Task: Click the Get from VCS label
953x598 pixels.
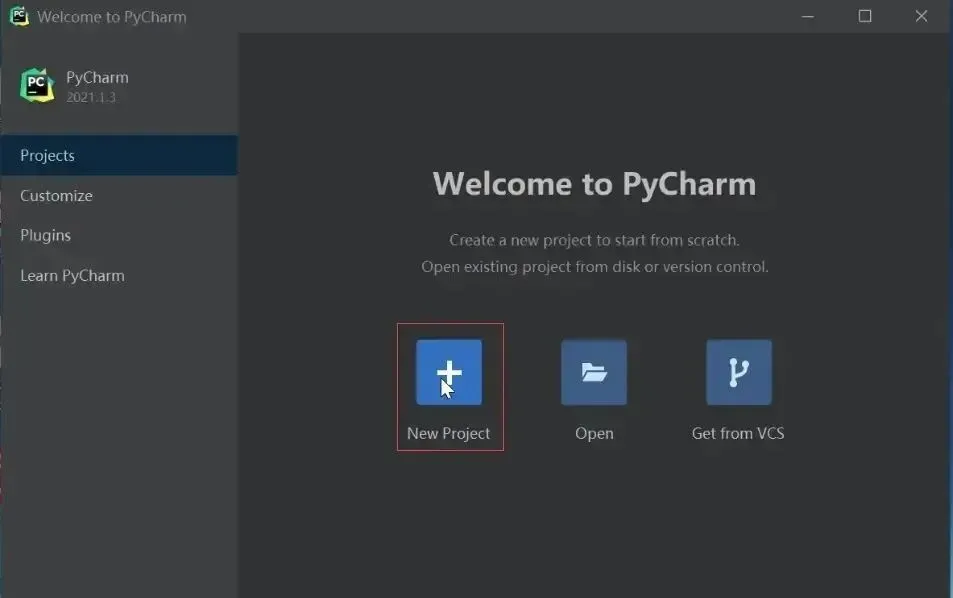Action: point(738,433)
